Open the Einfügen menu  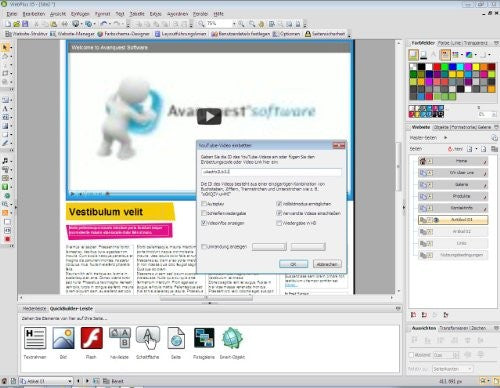click(x=80, y=14)
